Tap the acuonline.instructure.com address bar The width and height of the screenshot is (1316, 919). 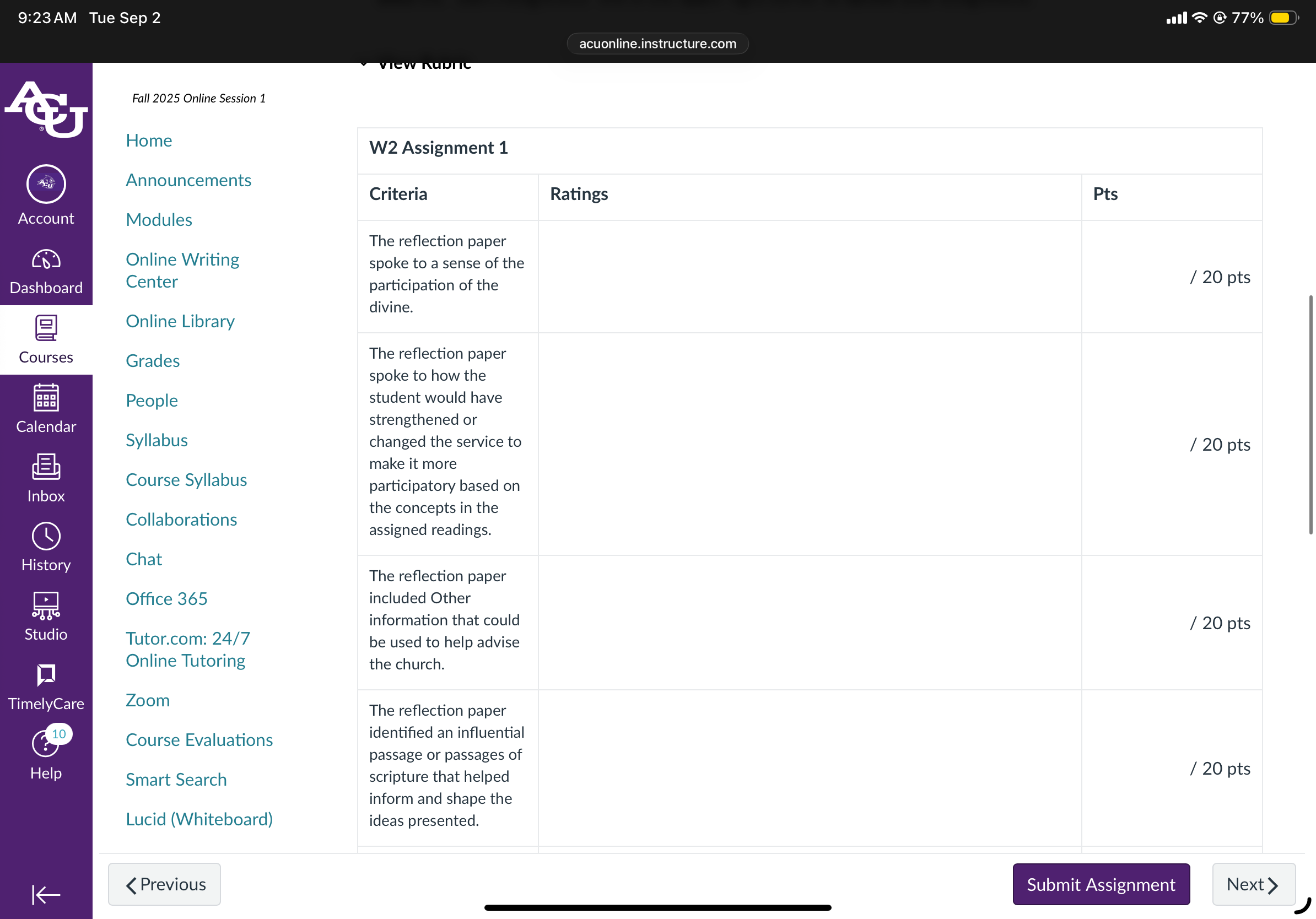657,44
